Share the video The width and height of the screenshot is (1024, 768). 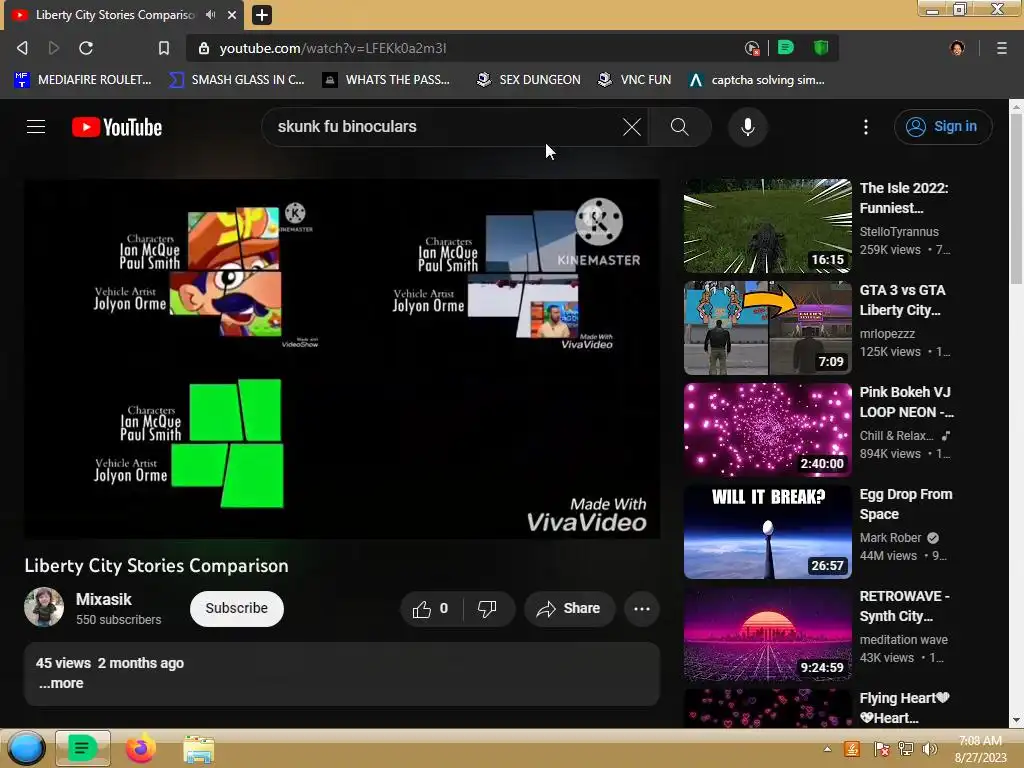tap(569, 609)
